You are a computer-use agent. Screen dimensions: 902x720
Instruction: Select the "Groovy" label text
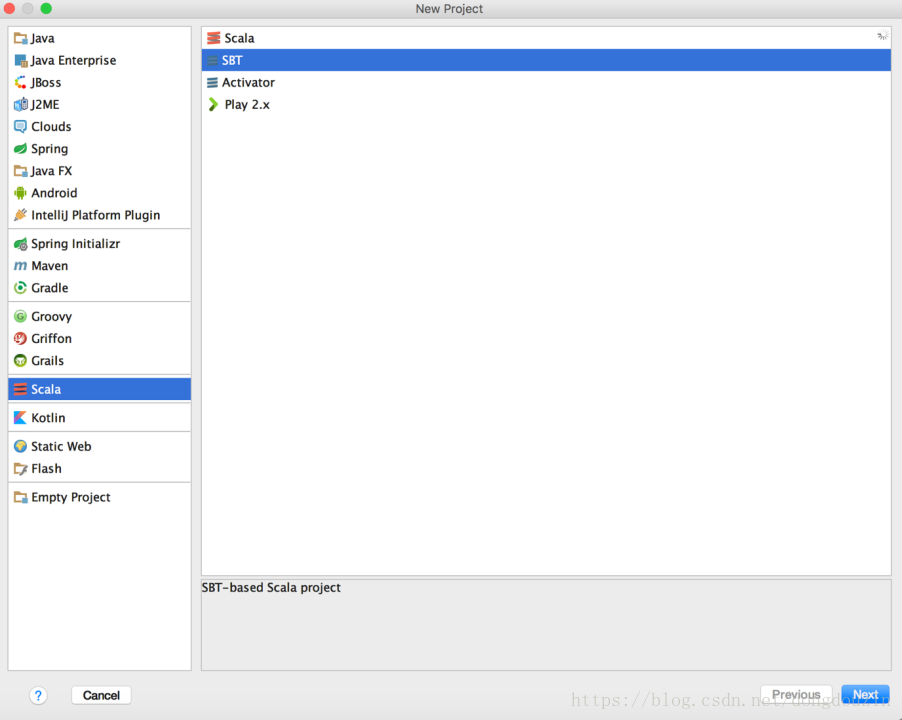point(51,316)
